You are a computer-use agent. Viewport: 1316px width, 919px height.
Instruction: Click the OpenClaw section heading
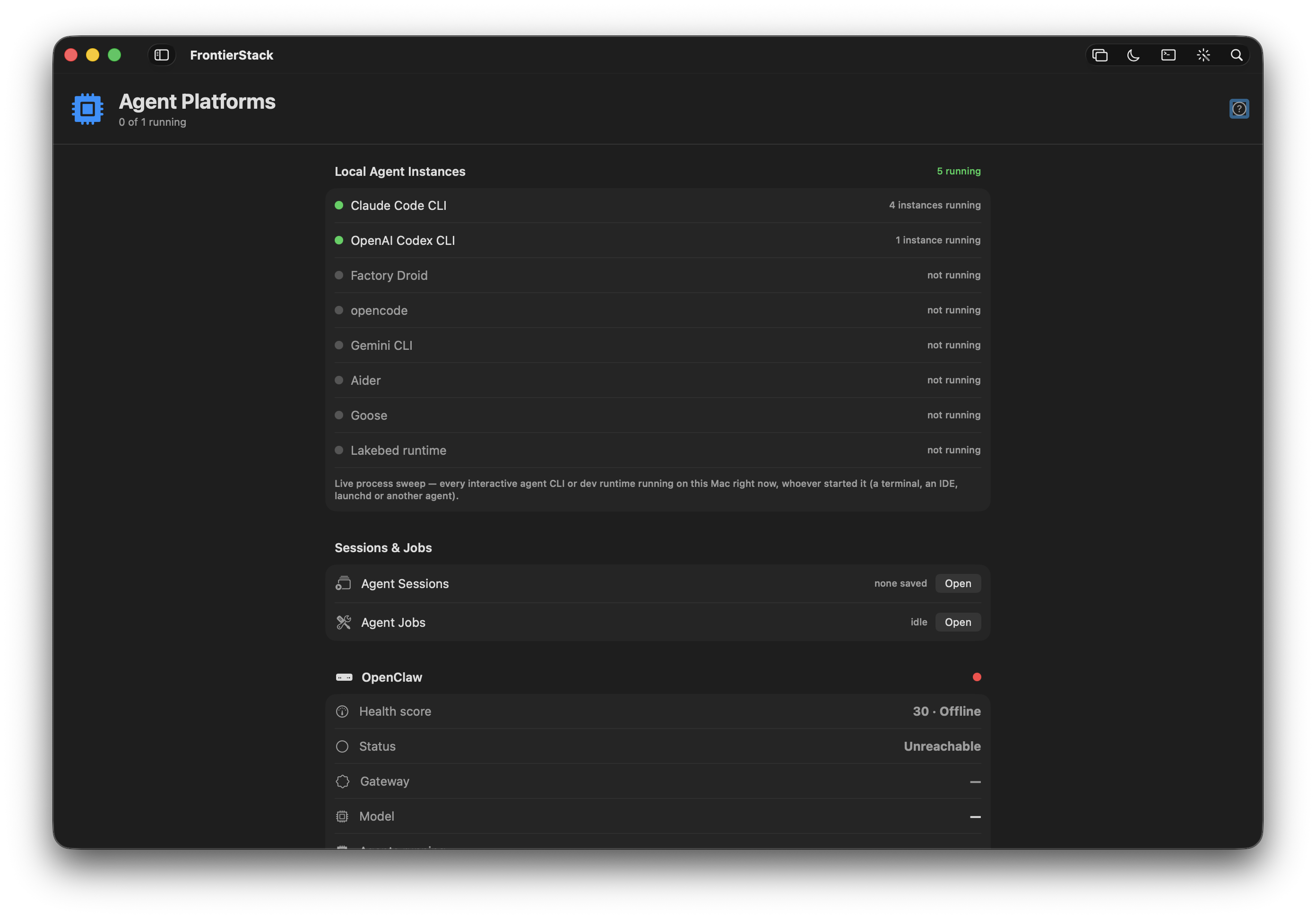pos(392,677)
